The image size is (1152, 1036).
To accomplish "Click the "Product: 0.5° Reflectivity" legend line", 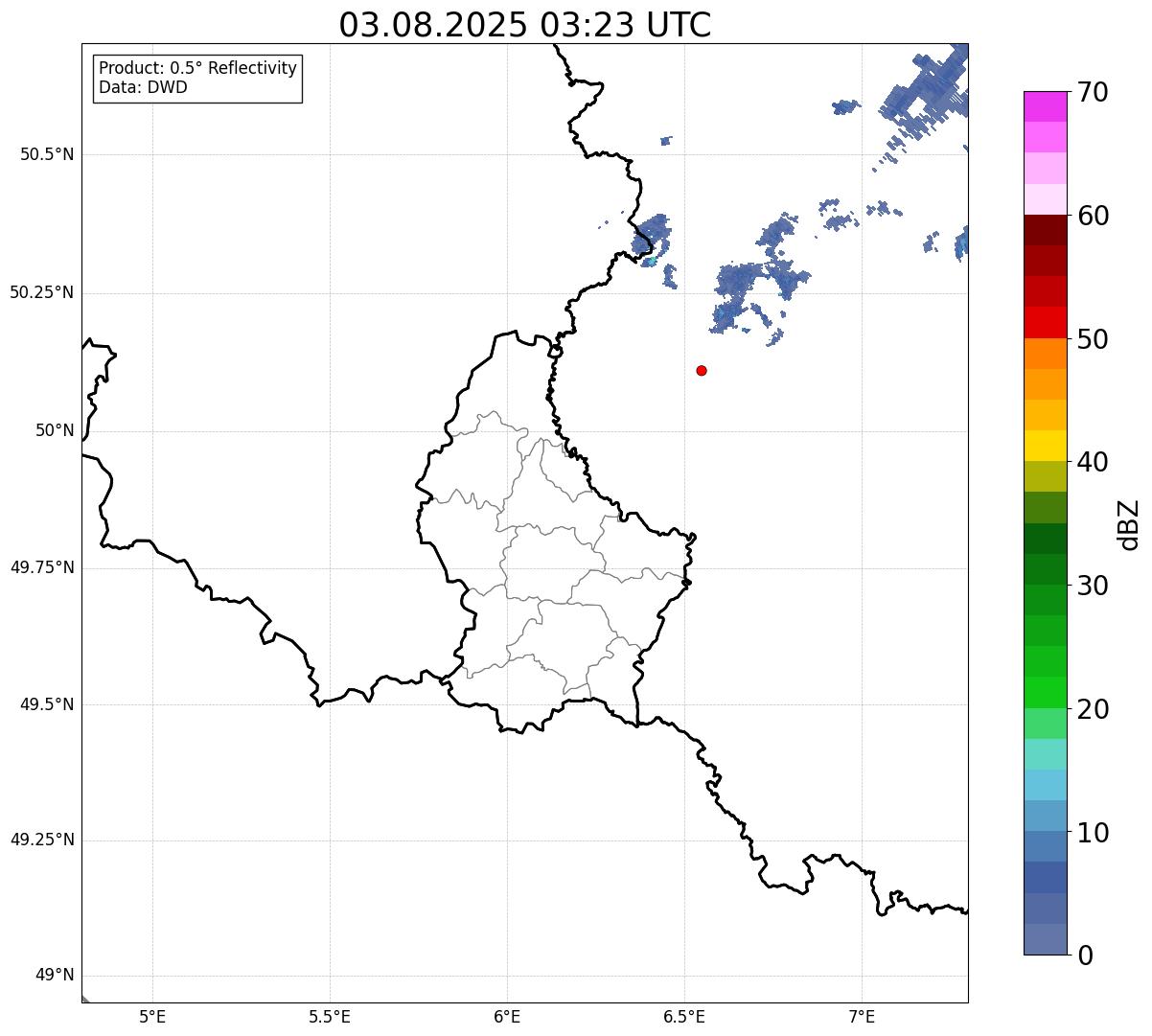I will click(197, 69).
